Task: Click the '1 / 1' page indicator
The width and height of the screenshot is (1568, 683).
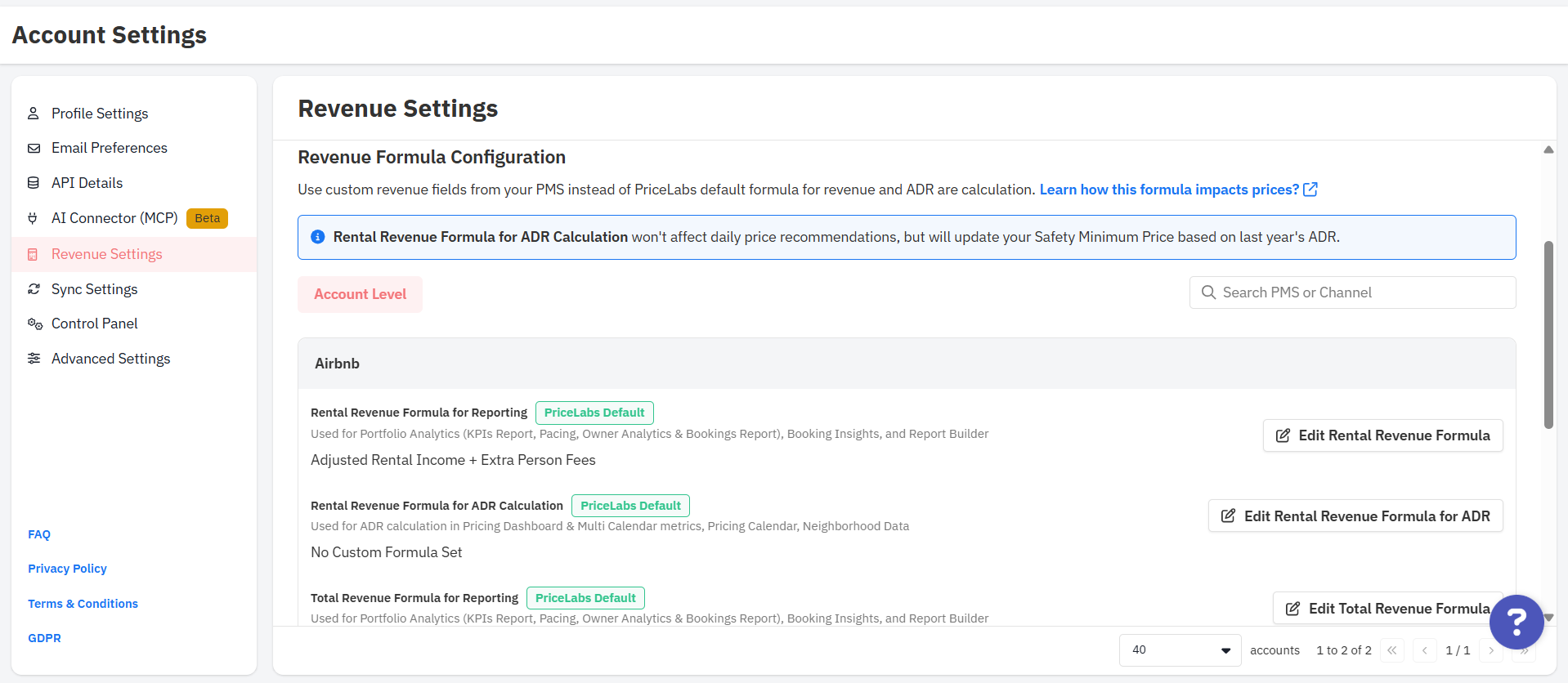Action: [1458, 650]
